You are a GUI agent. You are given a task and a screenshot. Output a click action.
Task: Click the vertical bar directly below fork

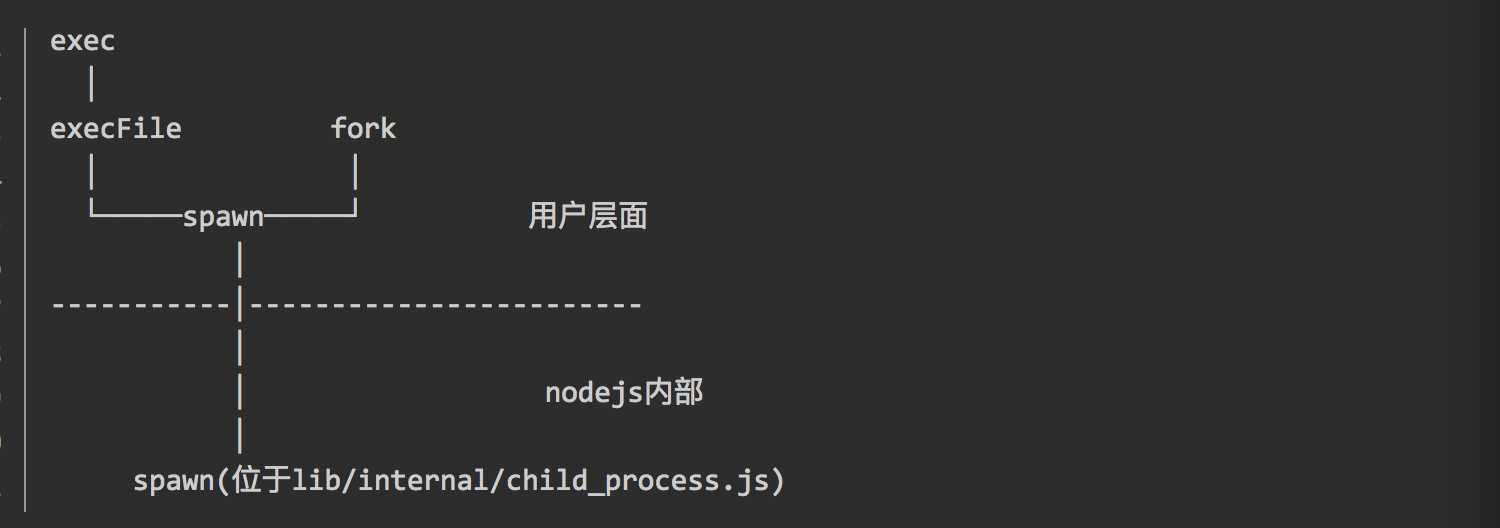point(356,173)
